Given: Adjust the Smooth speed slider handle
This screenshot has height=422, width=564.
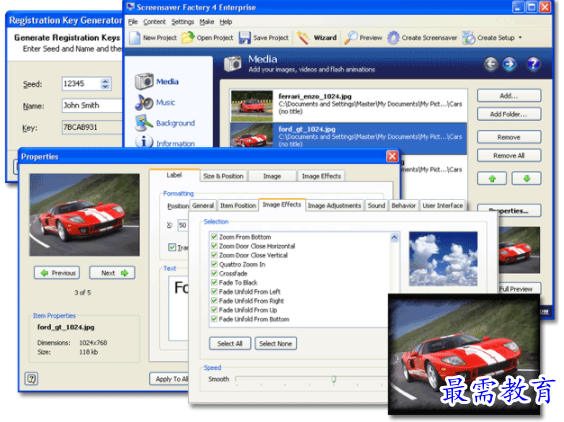Looking at the screenshot, I should click(x=334, y=379).
